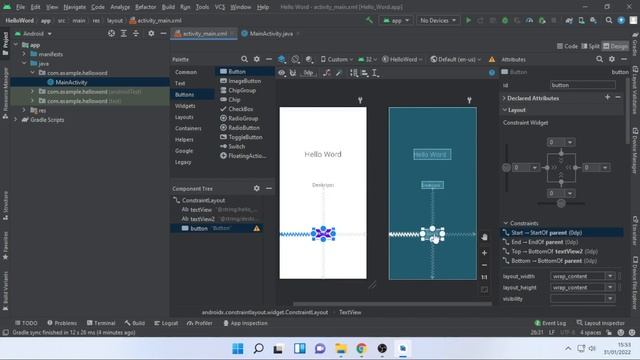Open the Guidelines tool in designer toolbar
The image size is (640, 360).
pos(375,73)
